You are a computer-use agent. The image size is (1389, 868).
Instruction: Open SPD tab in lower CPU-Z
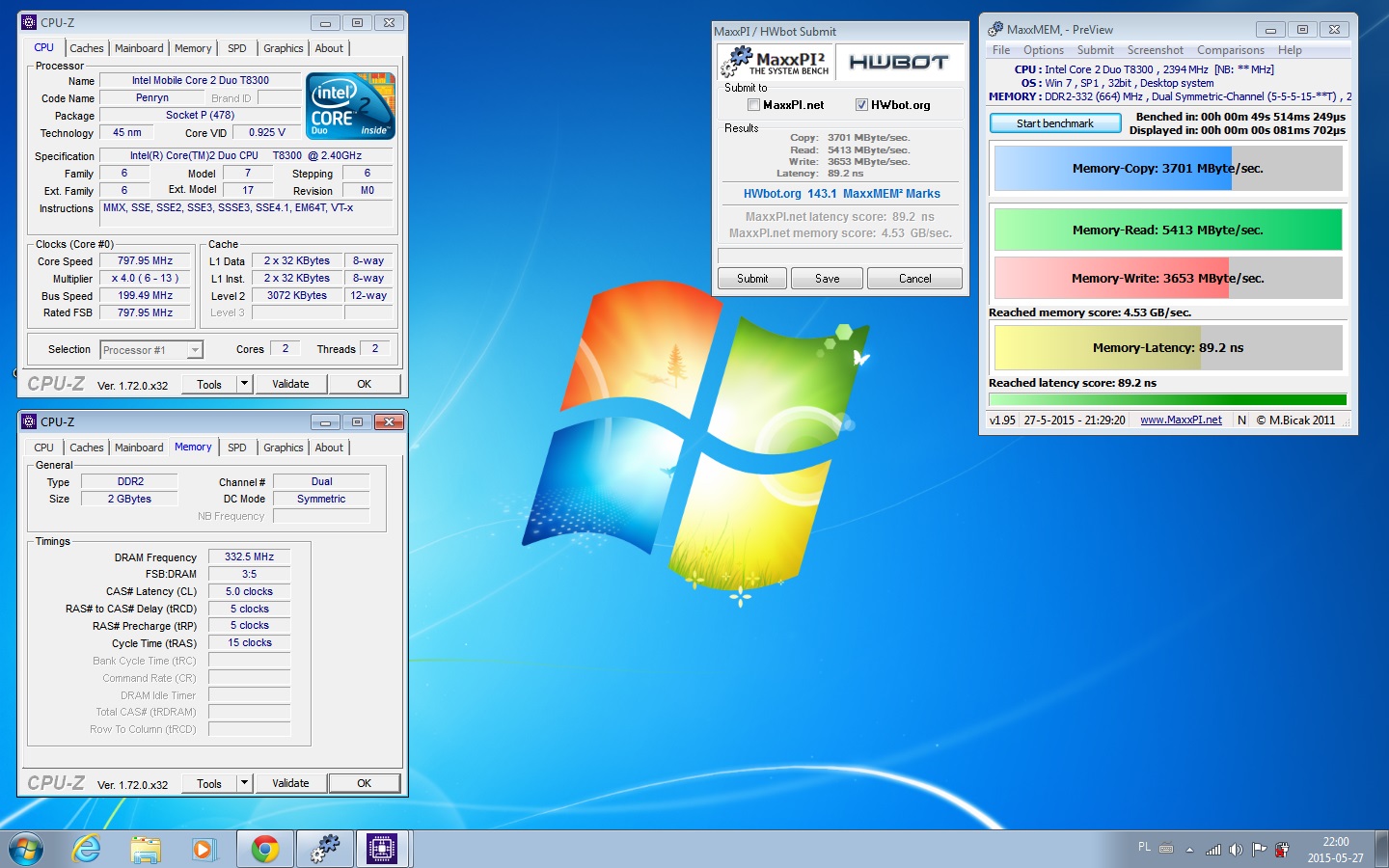click(237, 448)
